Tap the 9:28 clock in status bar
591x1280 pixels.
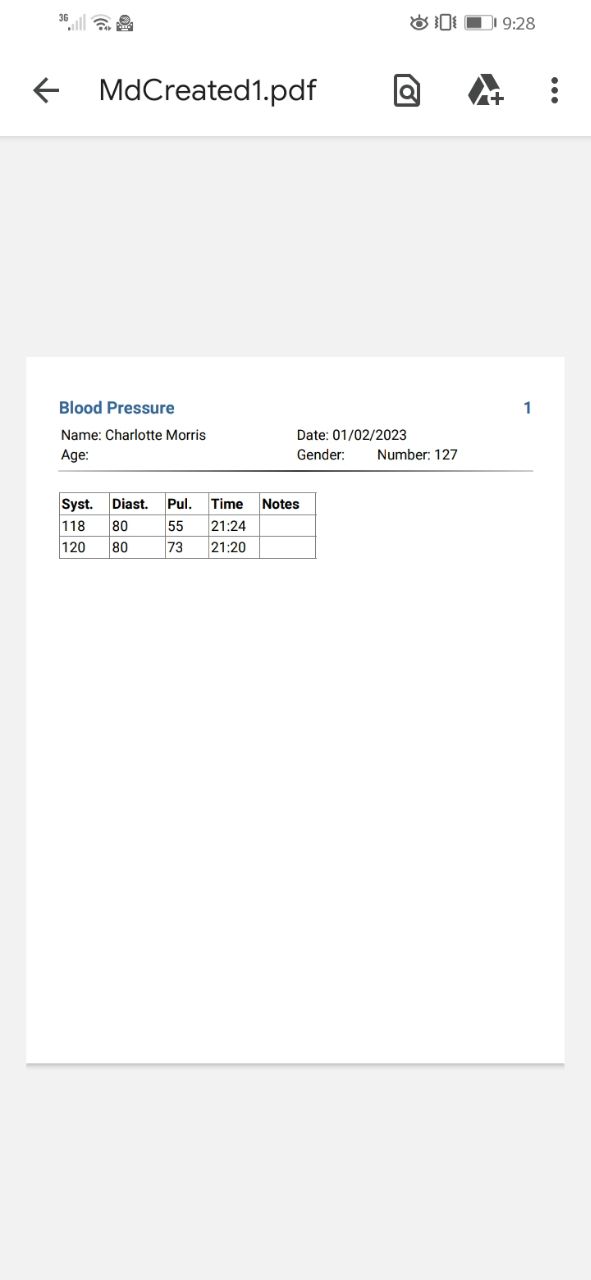(x=519, y=23)
